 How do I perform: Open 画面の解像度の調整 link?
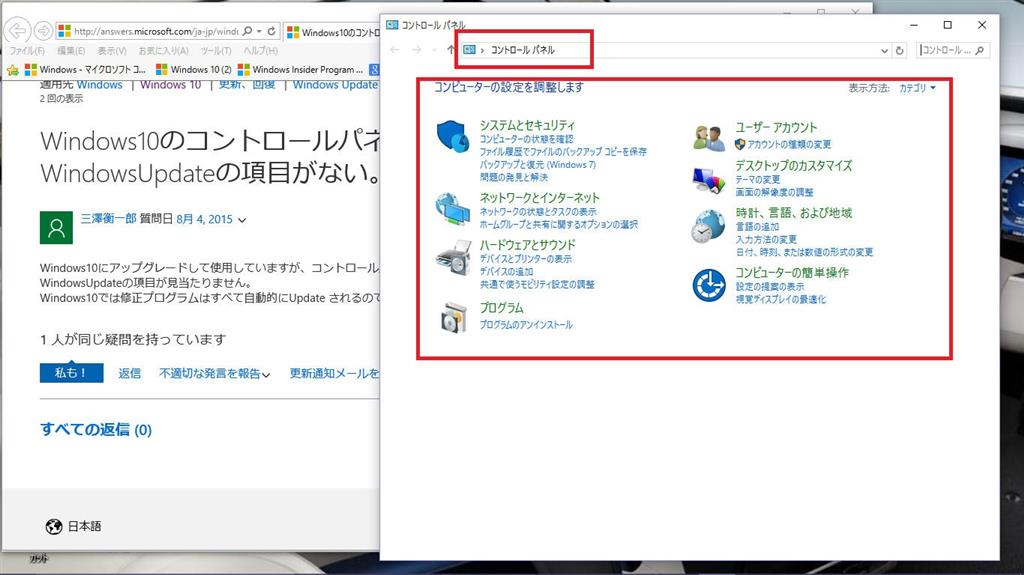pyautogui.click(x=775, y=192)
